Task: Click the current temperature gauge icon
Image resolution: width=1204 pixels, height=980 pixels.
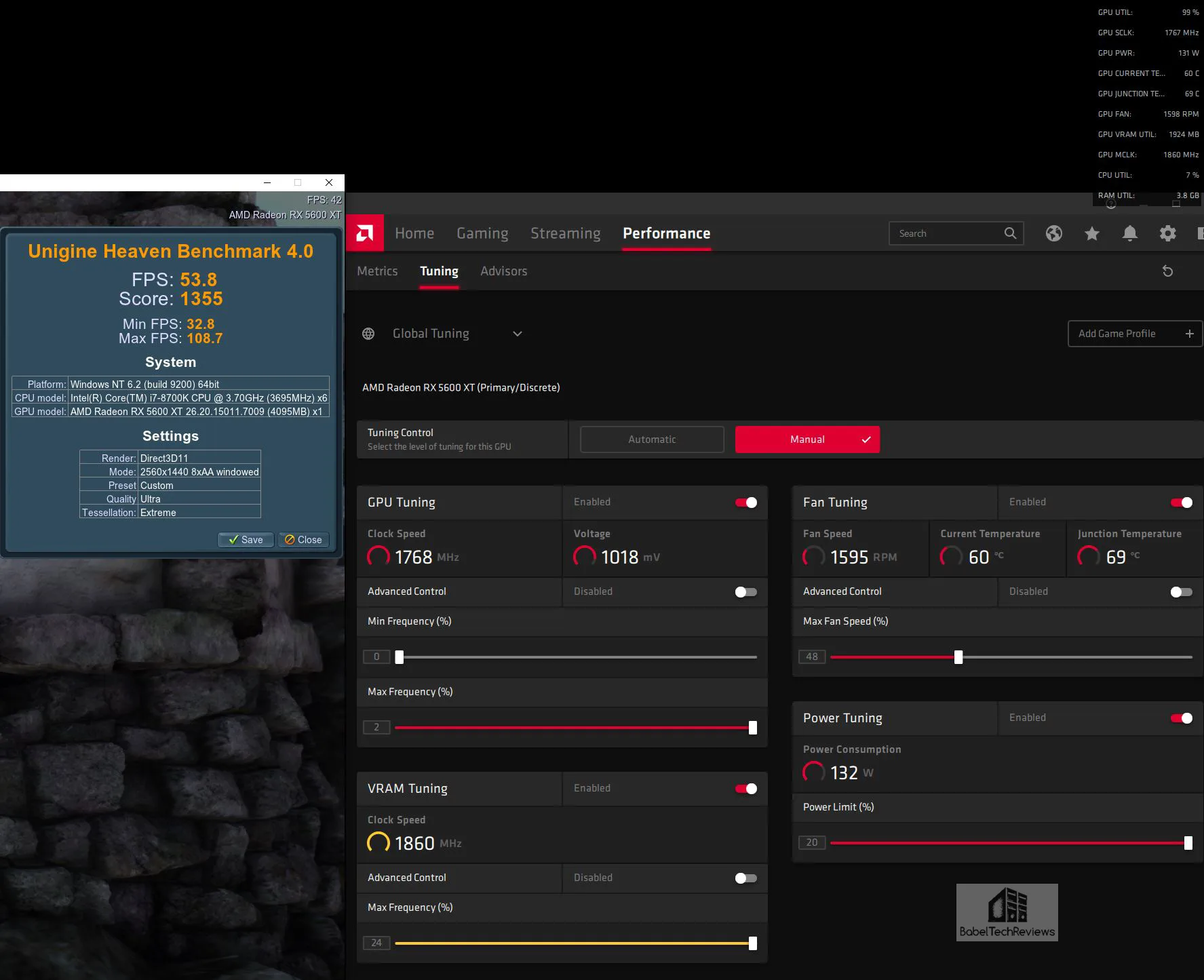Action: coord(951,557)
